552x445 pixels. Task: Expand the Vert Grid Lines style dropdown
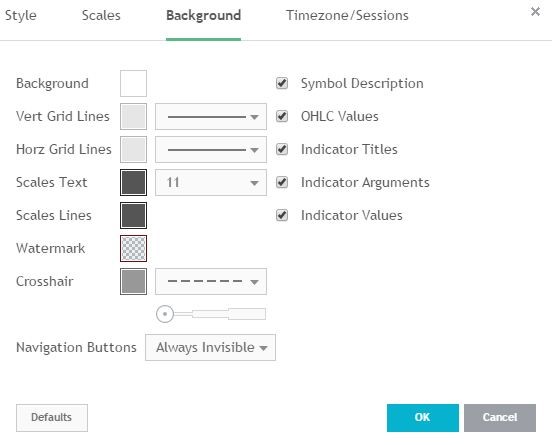(211, 117)
